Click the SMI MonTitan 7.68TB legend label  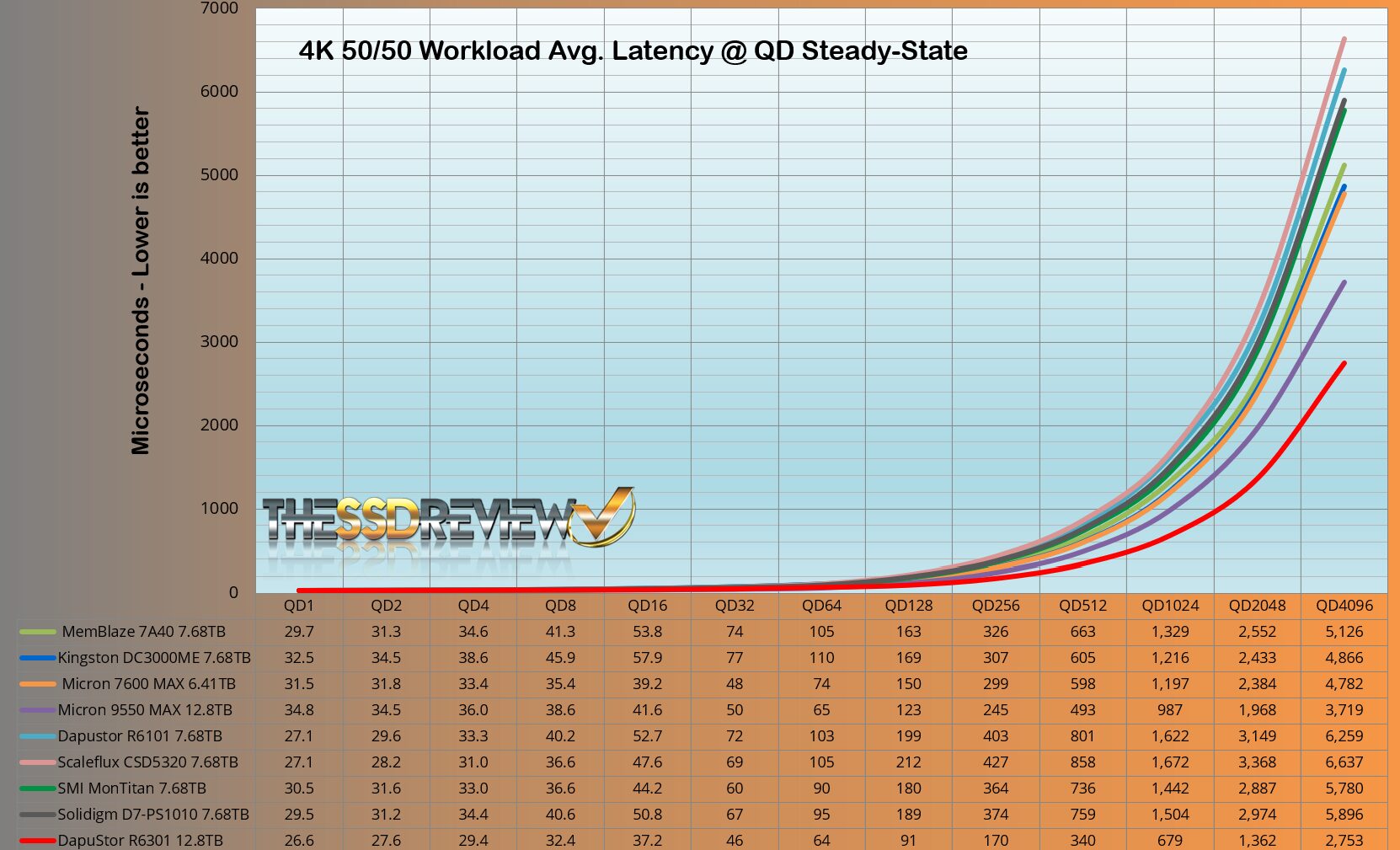coord(131,788)
